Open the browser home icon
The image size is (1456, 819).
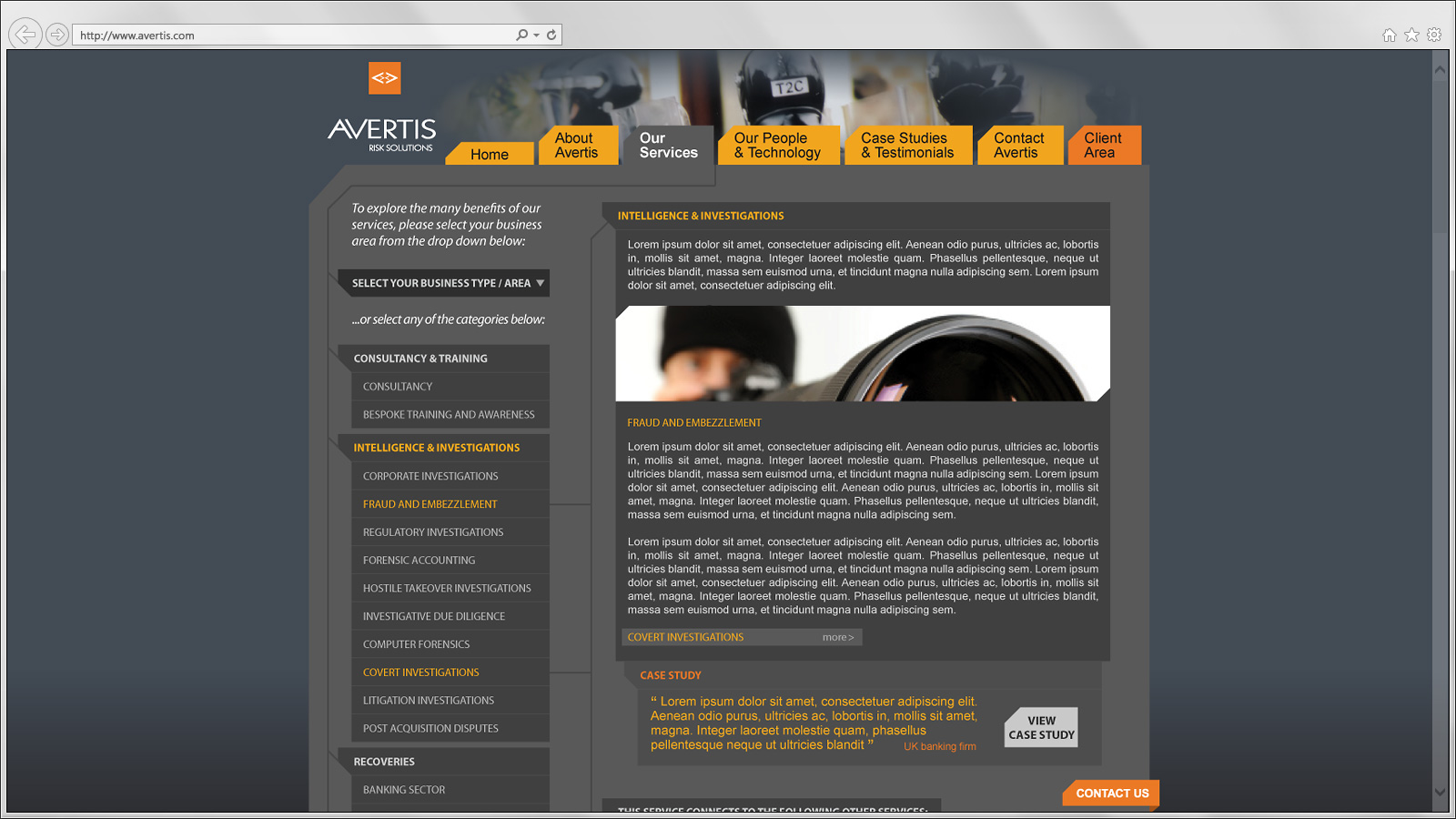click(x=1389, y=35)
